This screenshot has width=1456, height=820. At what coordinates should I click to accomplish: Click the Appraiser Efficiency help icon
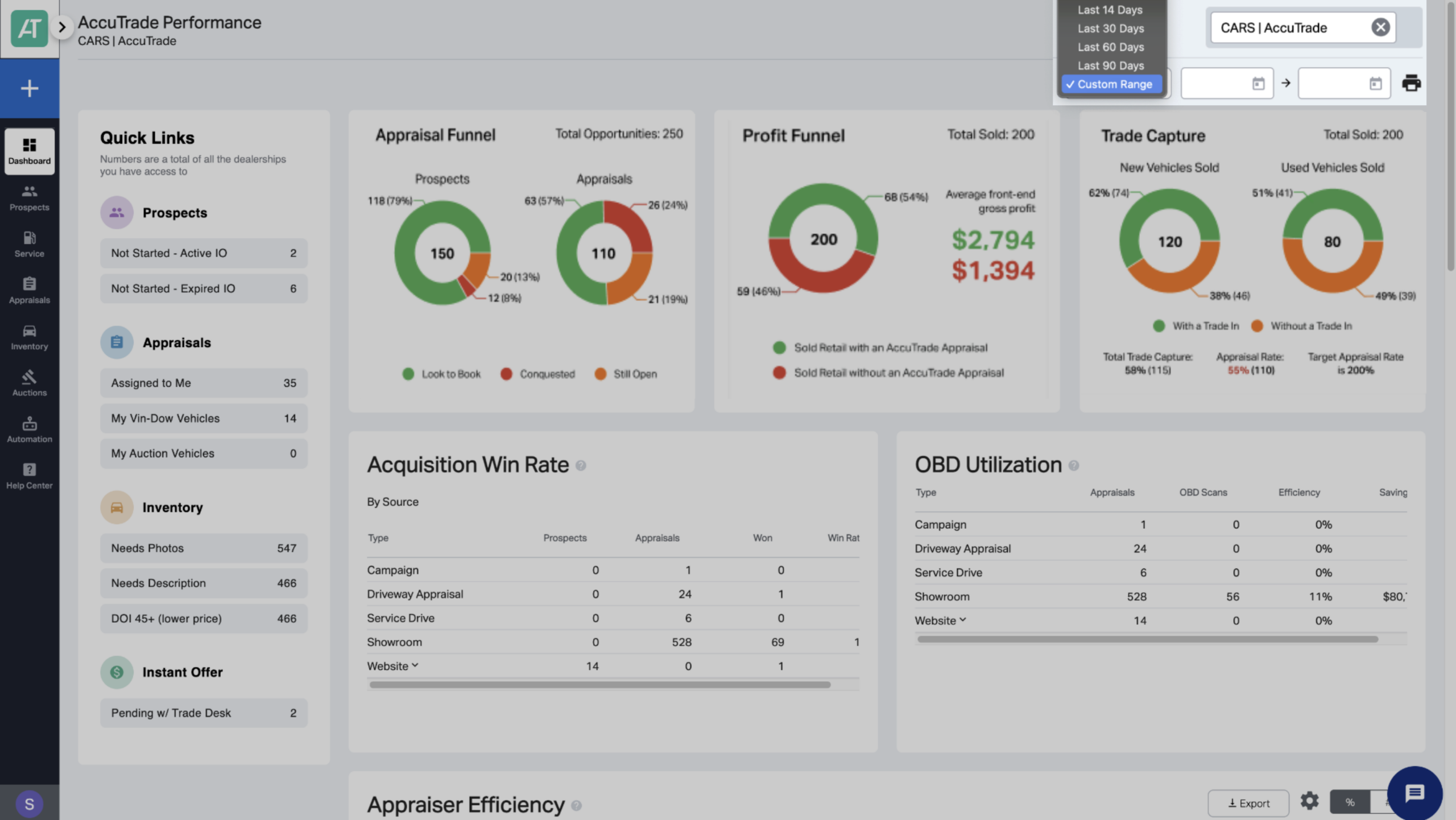tap(576, 806)
